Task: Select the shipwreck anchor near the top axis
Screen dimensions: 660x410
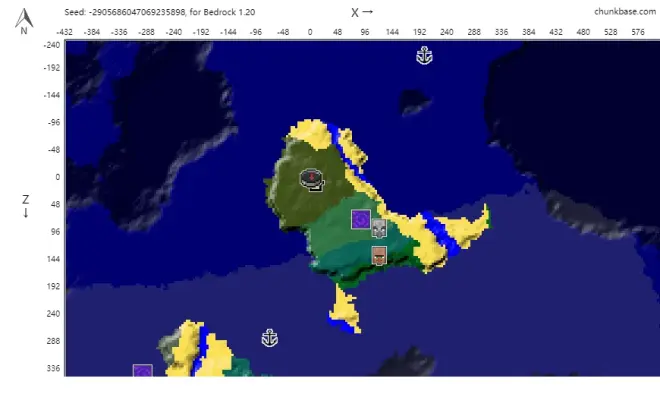Action: click(424, 56)
